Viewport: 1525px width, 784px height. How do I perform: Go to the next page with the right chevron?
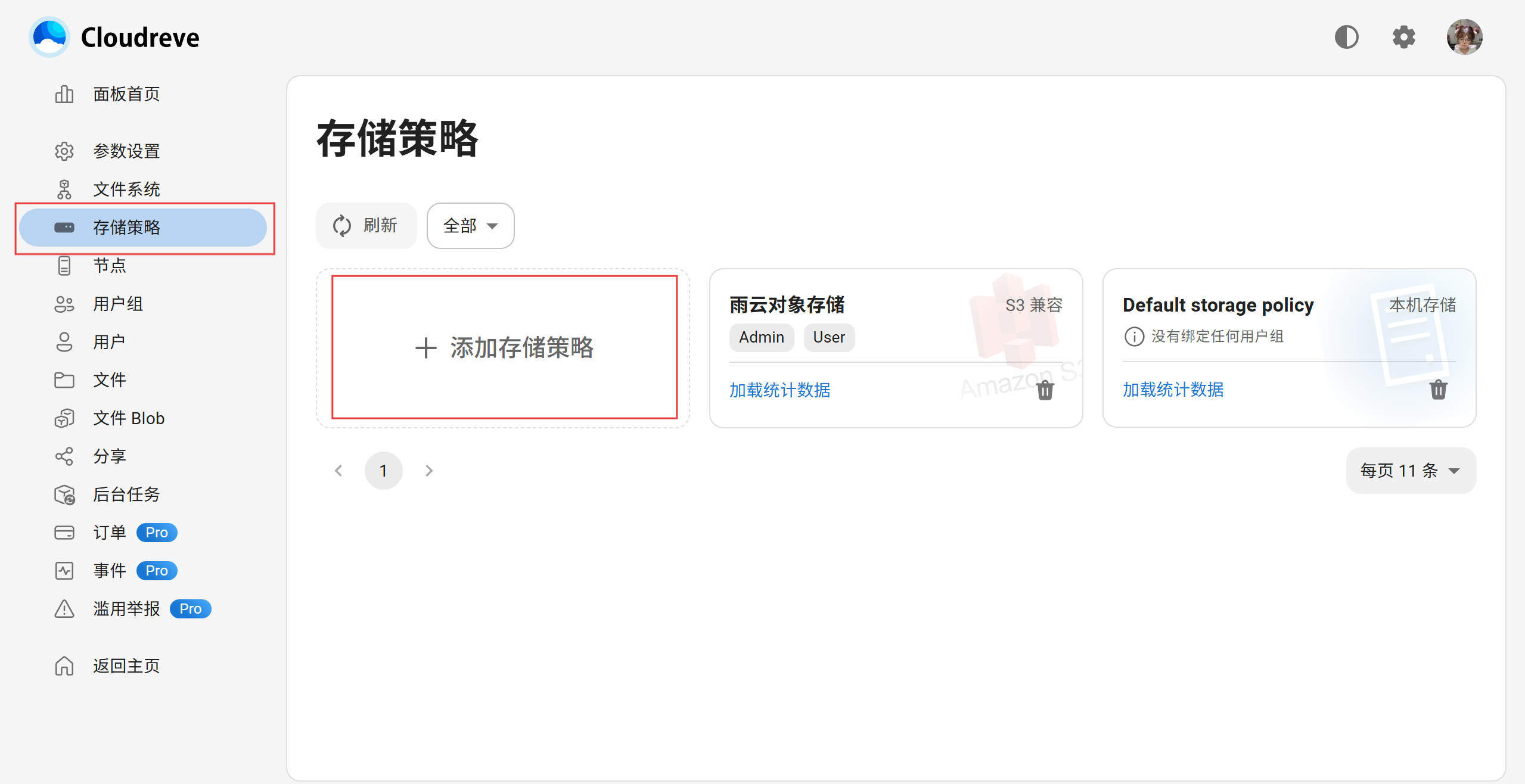pyautogui.click(x=429, y=471)
